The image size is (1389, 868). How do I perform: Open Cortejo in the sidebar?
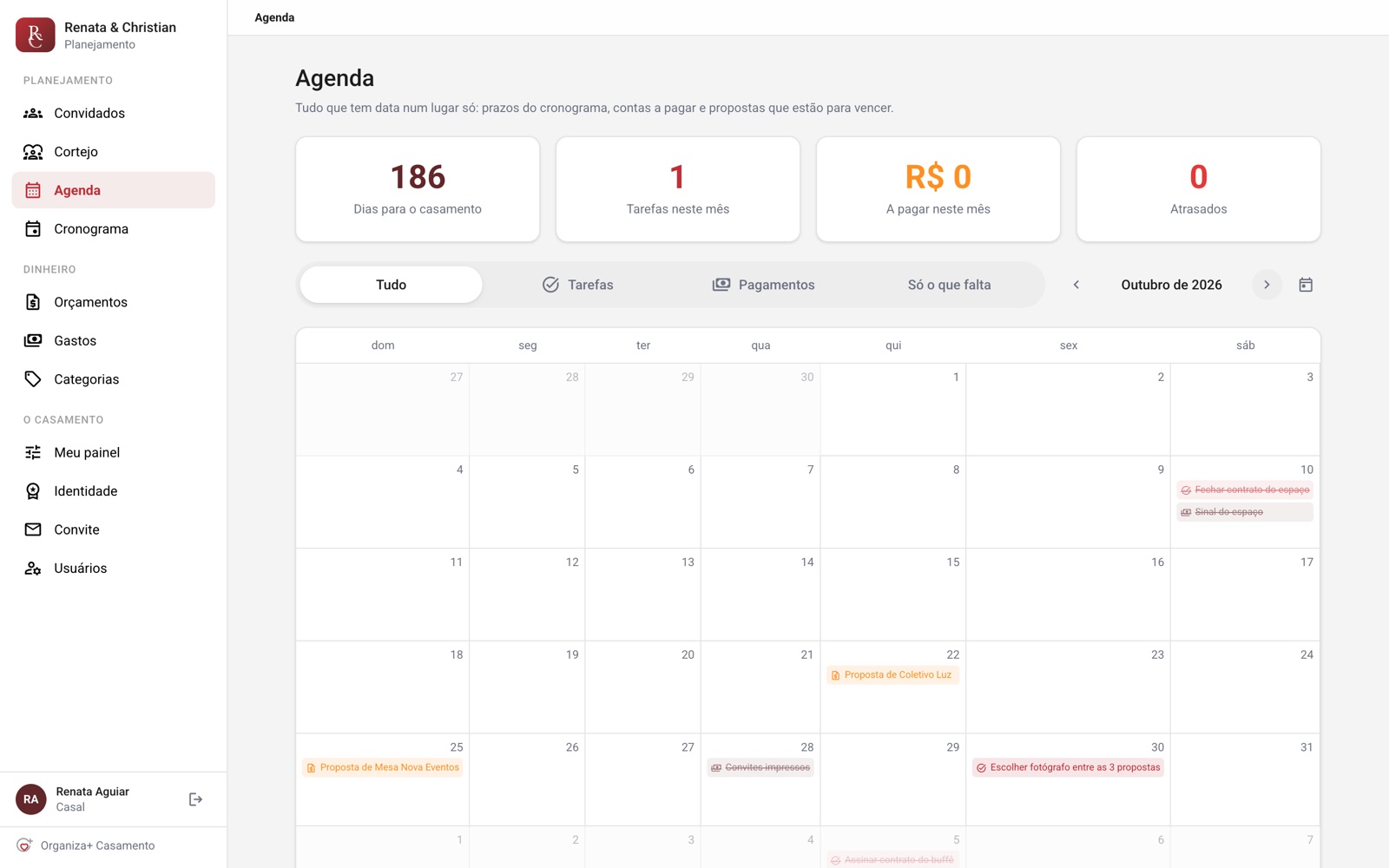coord(114,152)
